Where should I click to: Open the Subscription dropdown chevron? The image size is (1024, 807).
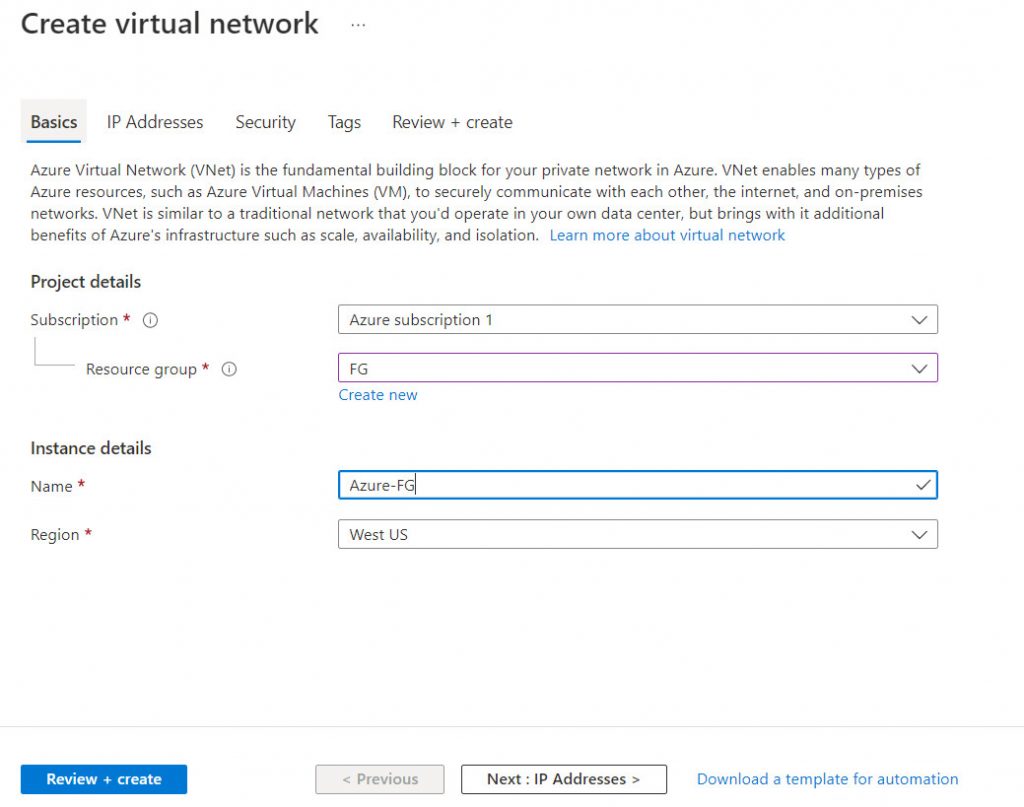click(920, 319)
